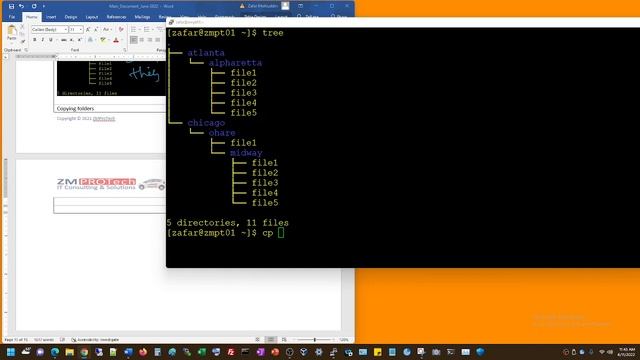Viewport: 640px width, 360px height.
Task: Click the terminal window title bar icon
Action: [171, 22]
